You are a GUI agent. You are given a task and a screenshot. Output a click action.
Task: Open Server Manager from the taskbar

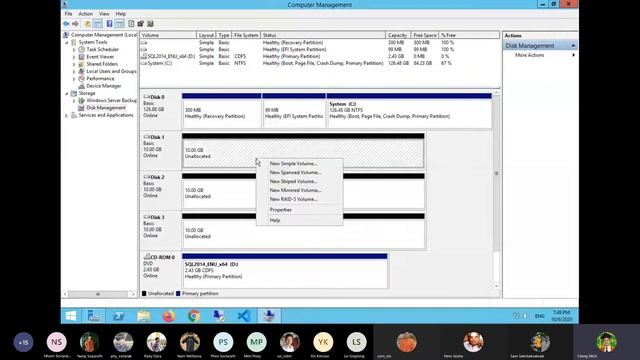tap(94, 316)
